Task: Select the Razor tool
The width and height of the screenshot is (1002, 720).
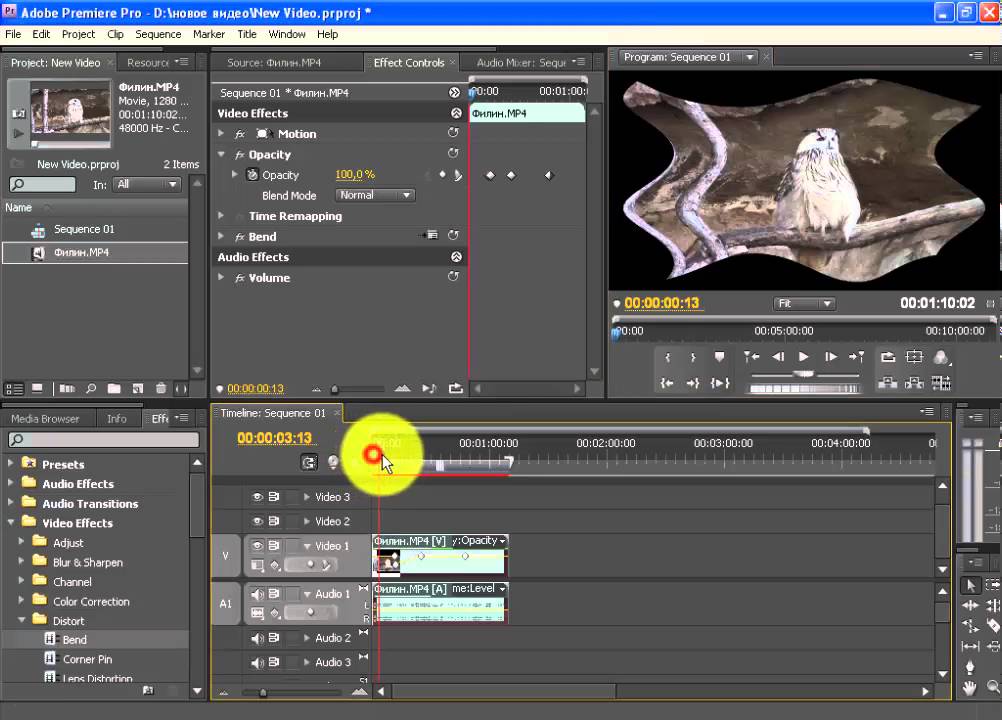Action: coord(993,626)
